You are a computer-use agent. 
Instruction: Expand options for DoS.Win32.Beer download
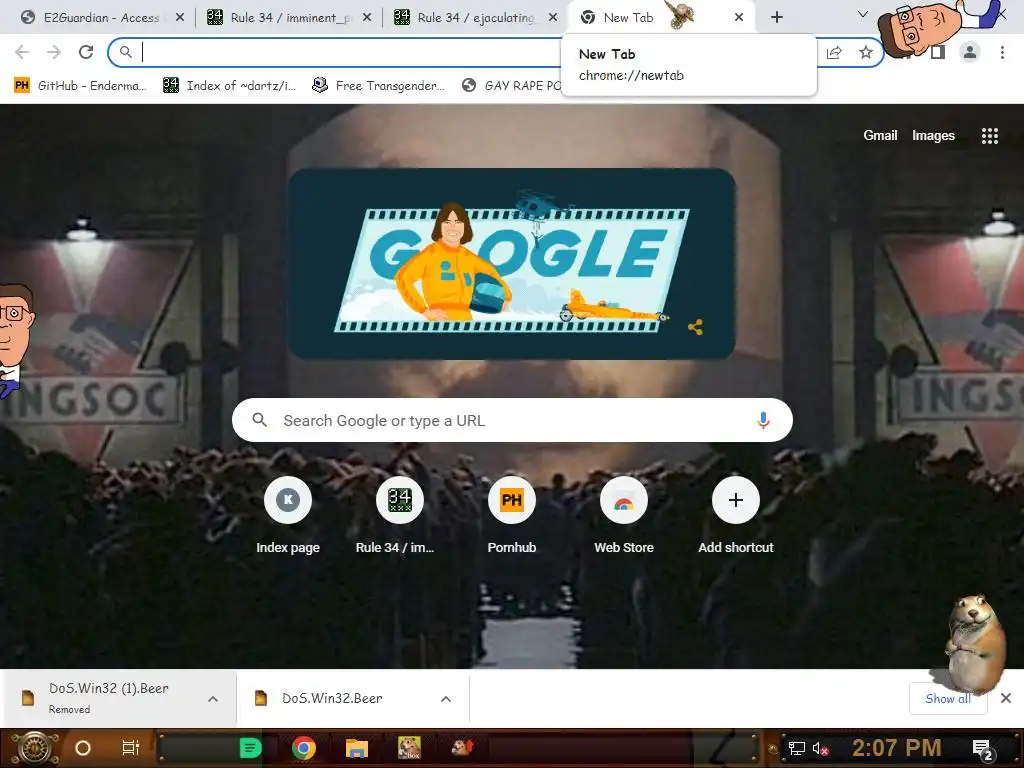[446, 699]
